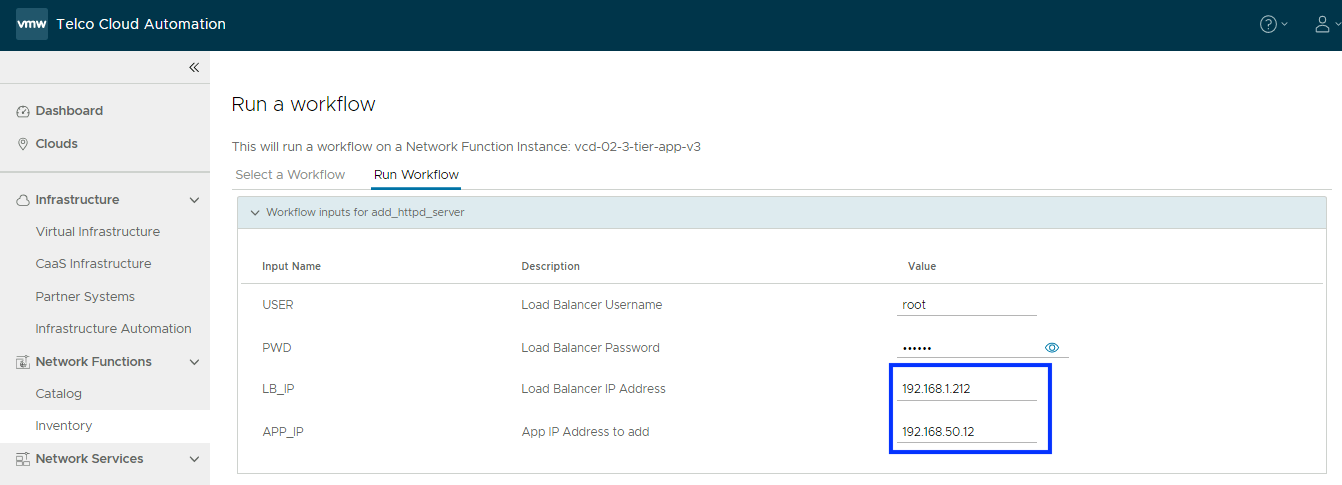Collapse the sidebar with double chevron

(x=194, y=67)
